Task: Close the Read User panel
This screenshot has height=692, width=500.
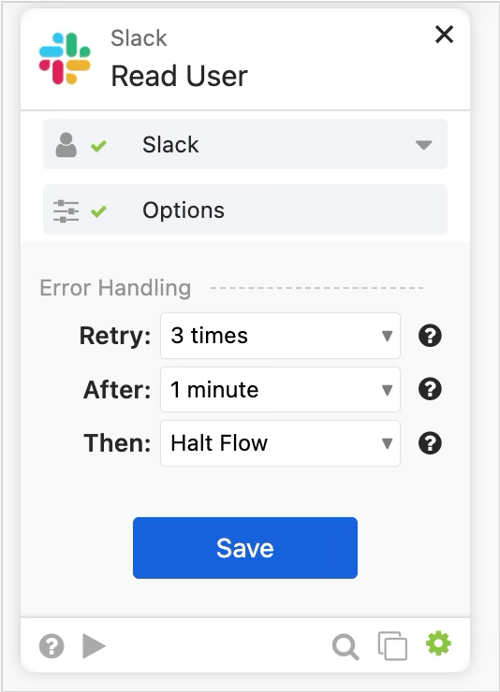Action: pyautogui.click(x=444, y=34)
